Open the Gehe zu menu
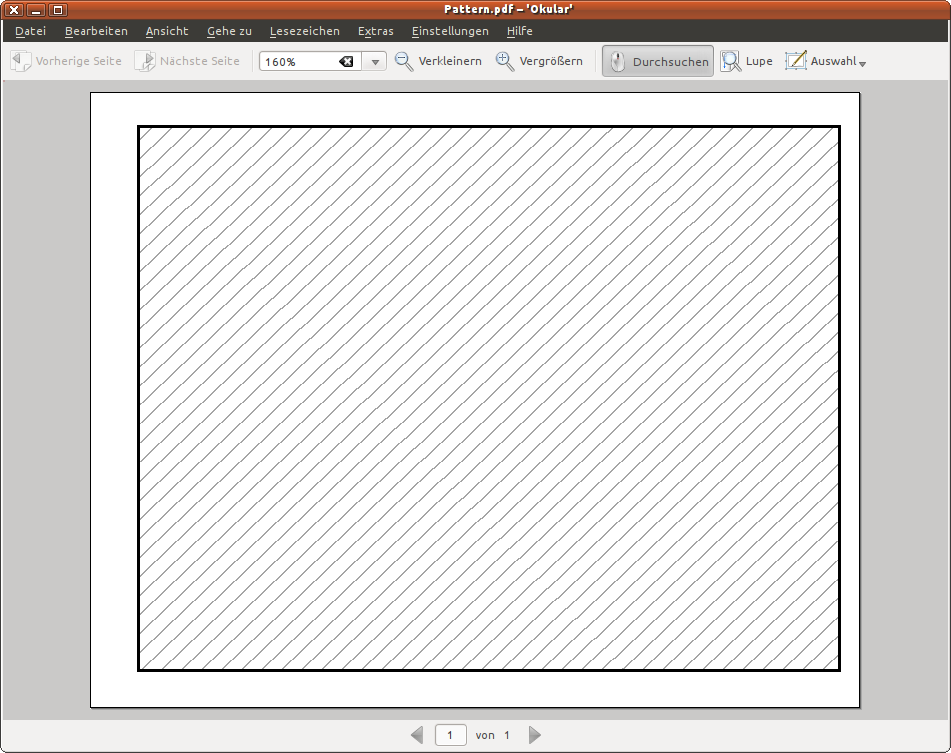The height and width of the screenshot is (753, 951). (229, 31)
